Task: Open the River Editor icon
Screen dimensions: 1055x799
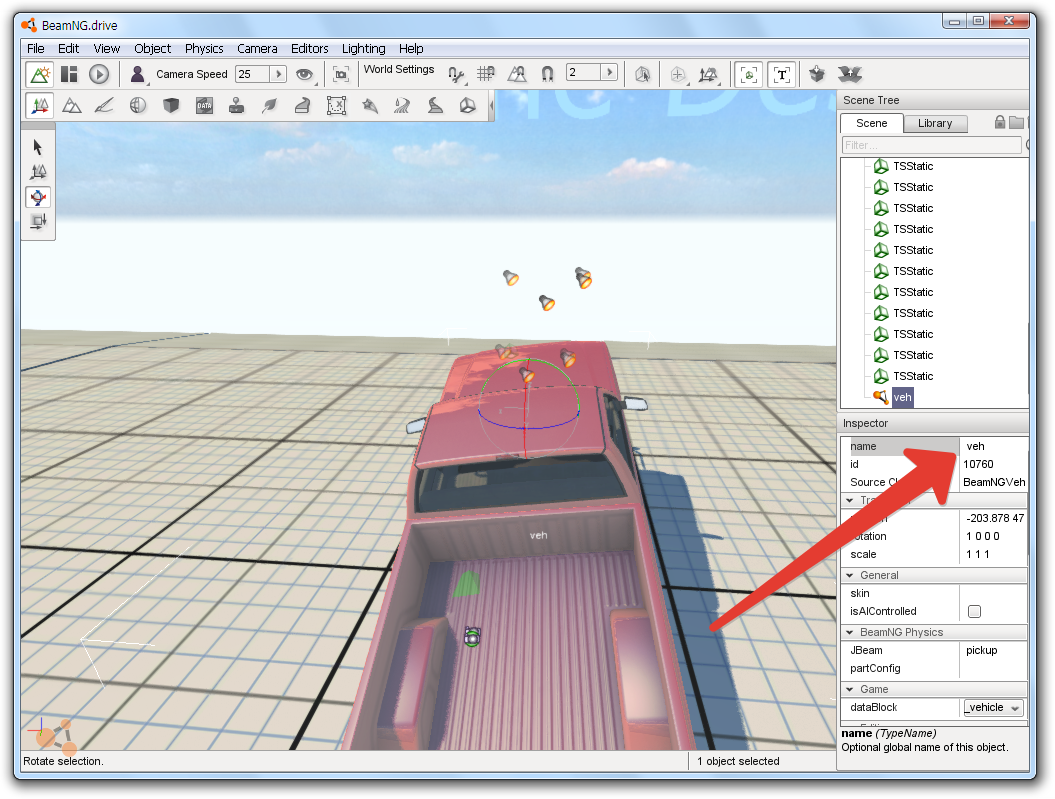Action: click(x=402, y=106)
